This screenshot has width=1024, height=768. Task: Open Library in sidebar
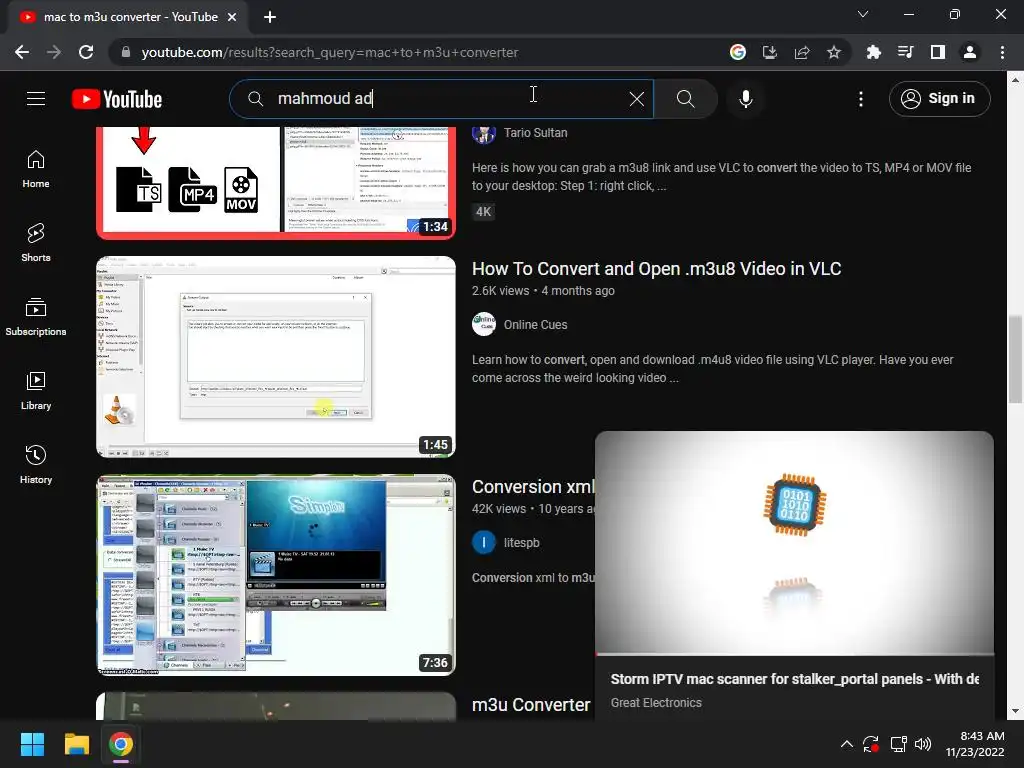click(36, 391)
